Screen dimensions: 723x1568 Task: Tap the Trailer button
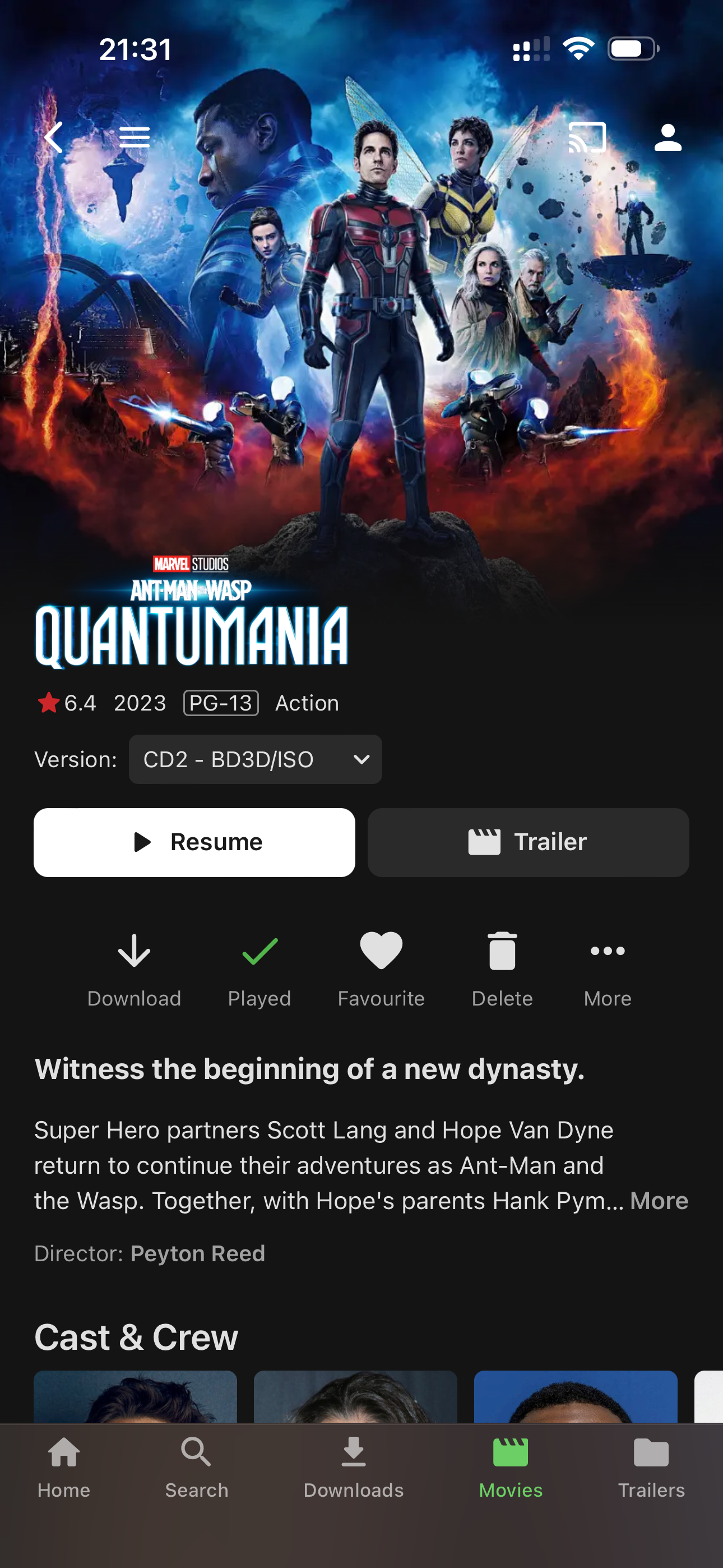[529, 842]
